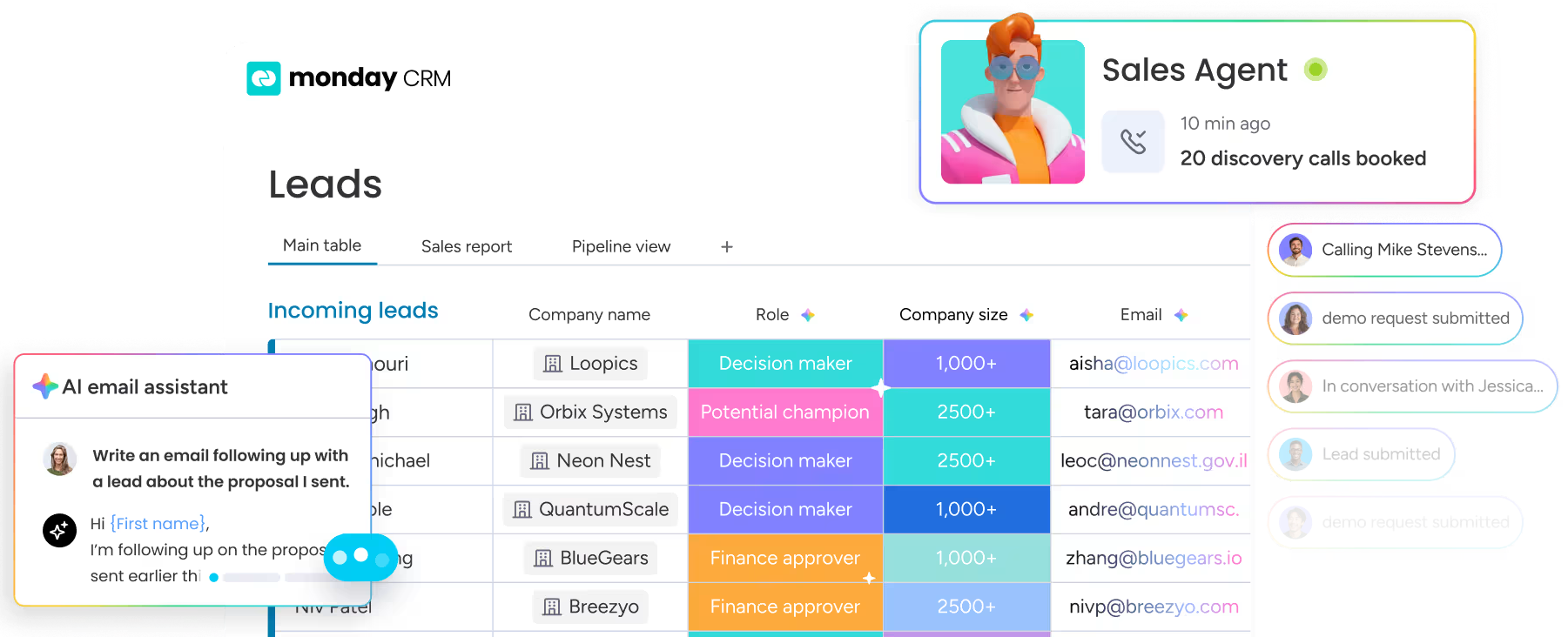Open the Pipeline view tab
The image size is (1568, 637).
[x=622, y=247]
